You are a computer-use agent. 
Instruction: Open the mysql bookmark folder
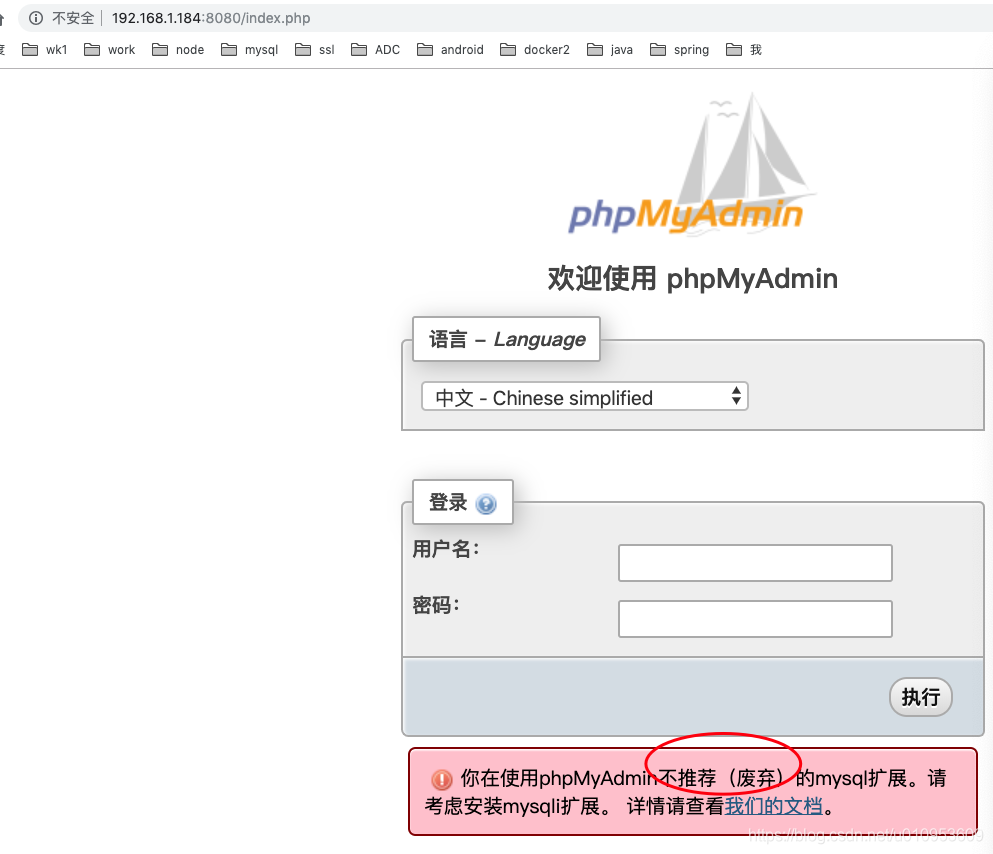(x=250, y=49)
